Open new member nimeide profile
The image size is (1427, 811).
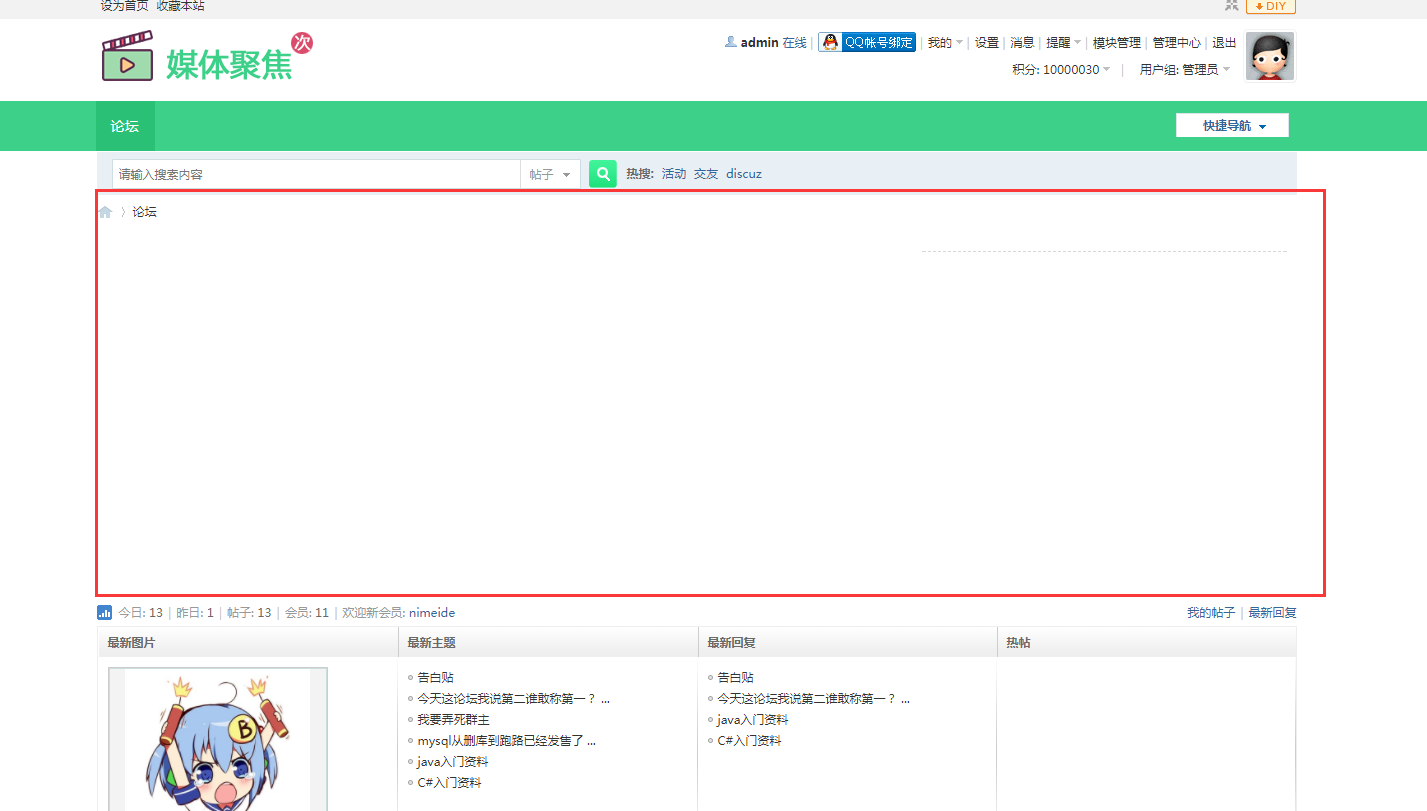(x=432, y=613)
